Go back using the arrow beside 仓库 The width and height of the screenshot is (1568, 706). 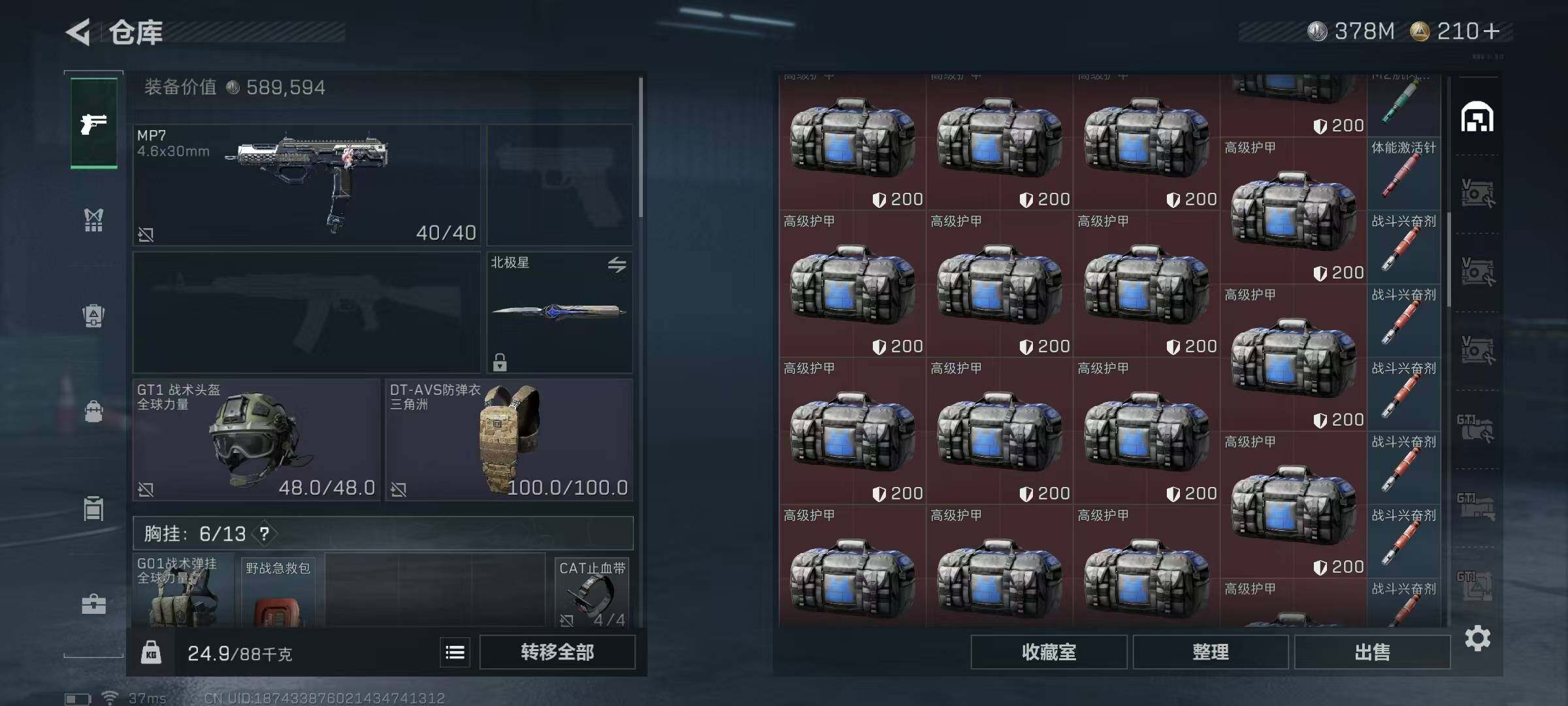tap(78, 32)
